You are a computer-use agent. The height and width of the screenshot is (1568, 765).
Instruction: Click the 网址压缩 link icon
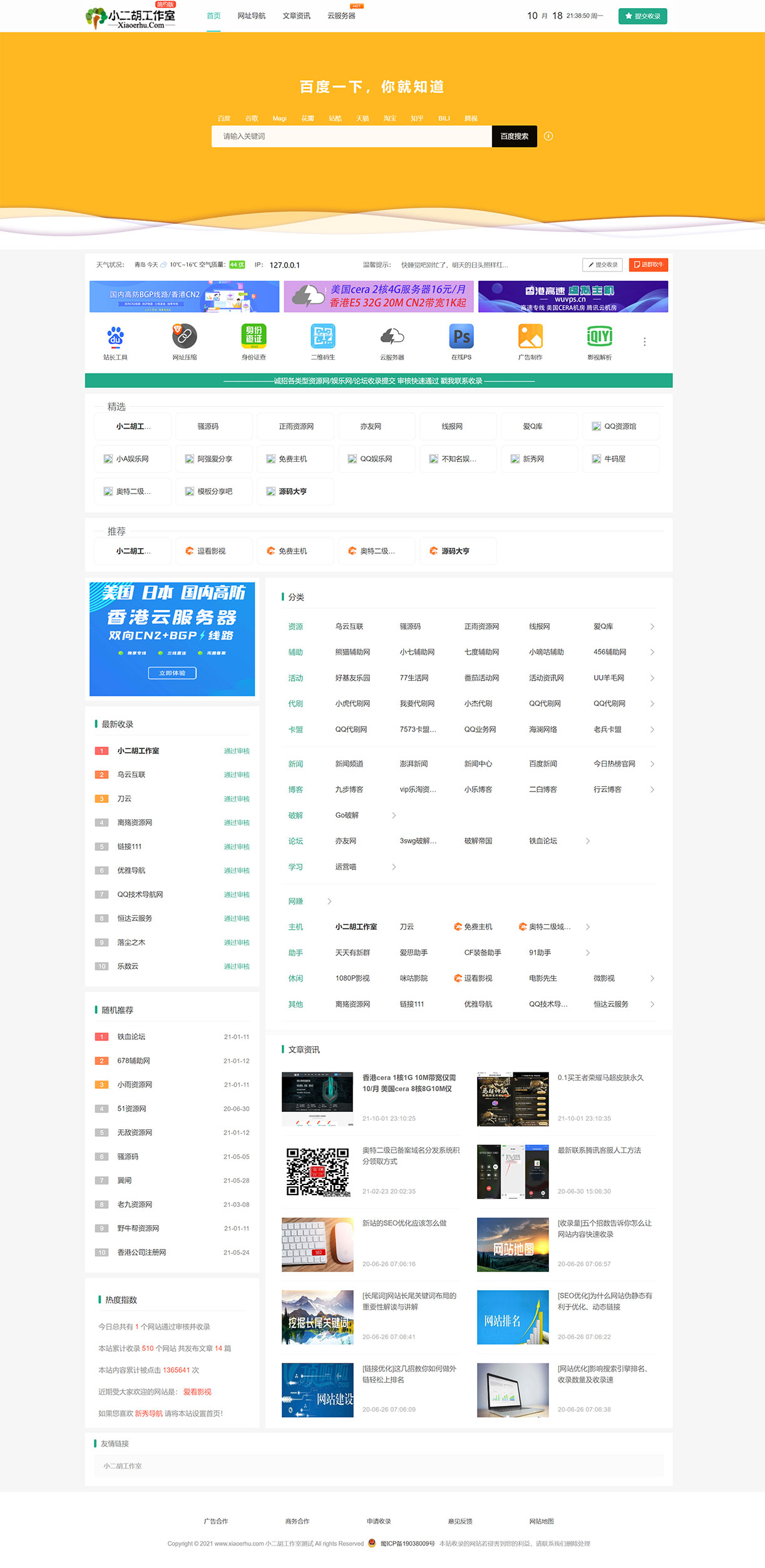(185, 337)
